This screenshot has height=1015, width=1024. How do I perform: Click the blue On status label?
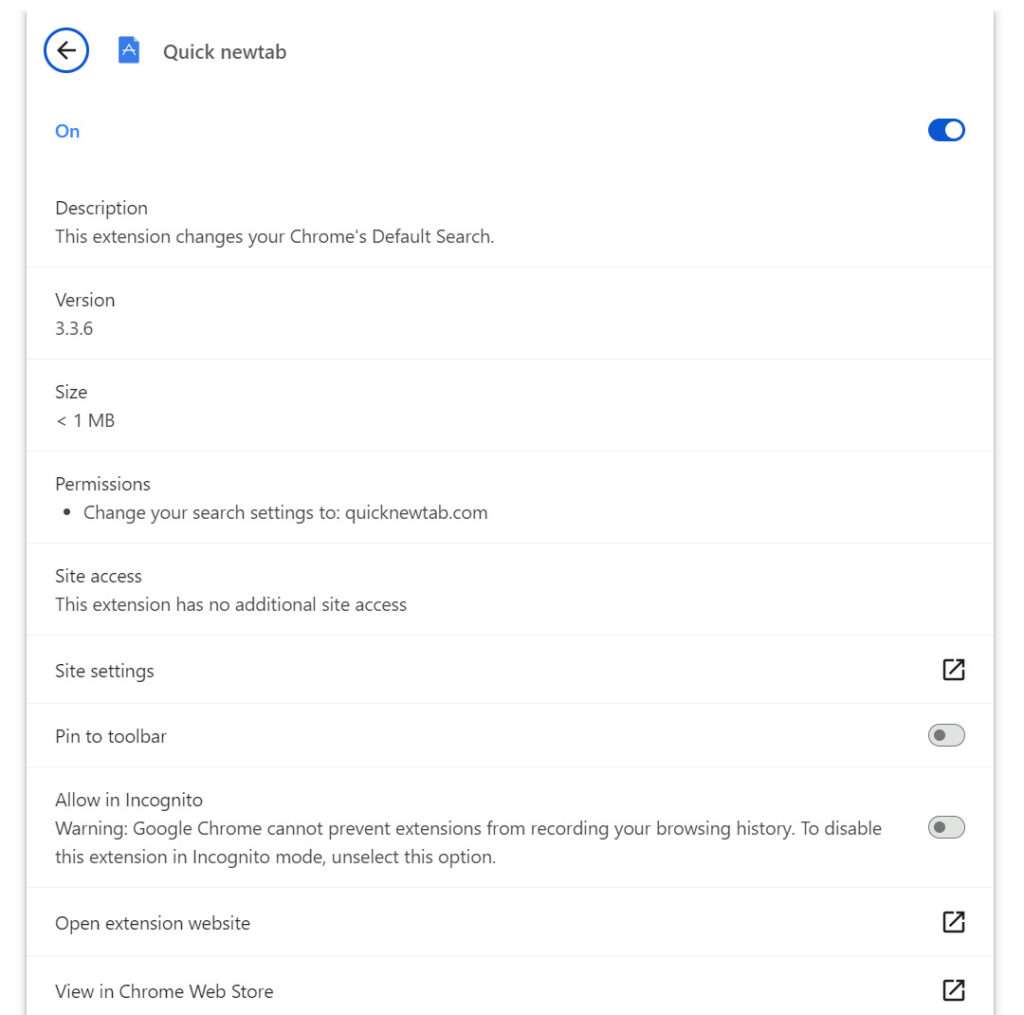[x=67, y=131]
